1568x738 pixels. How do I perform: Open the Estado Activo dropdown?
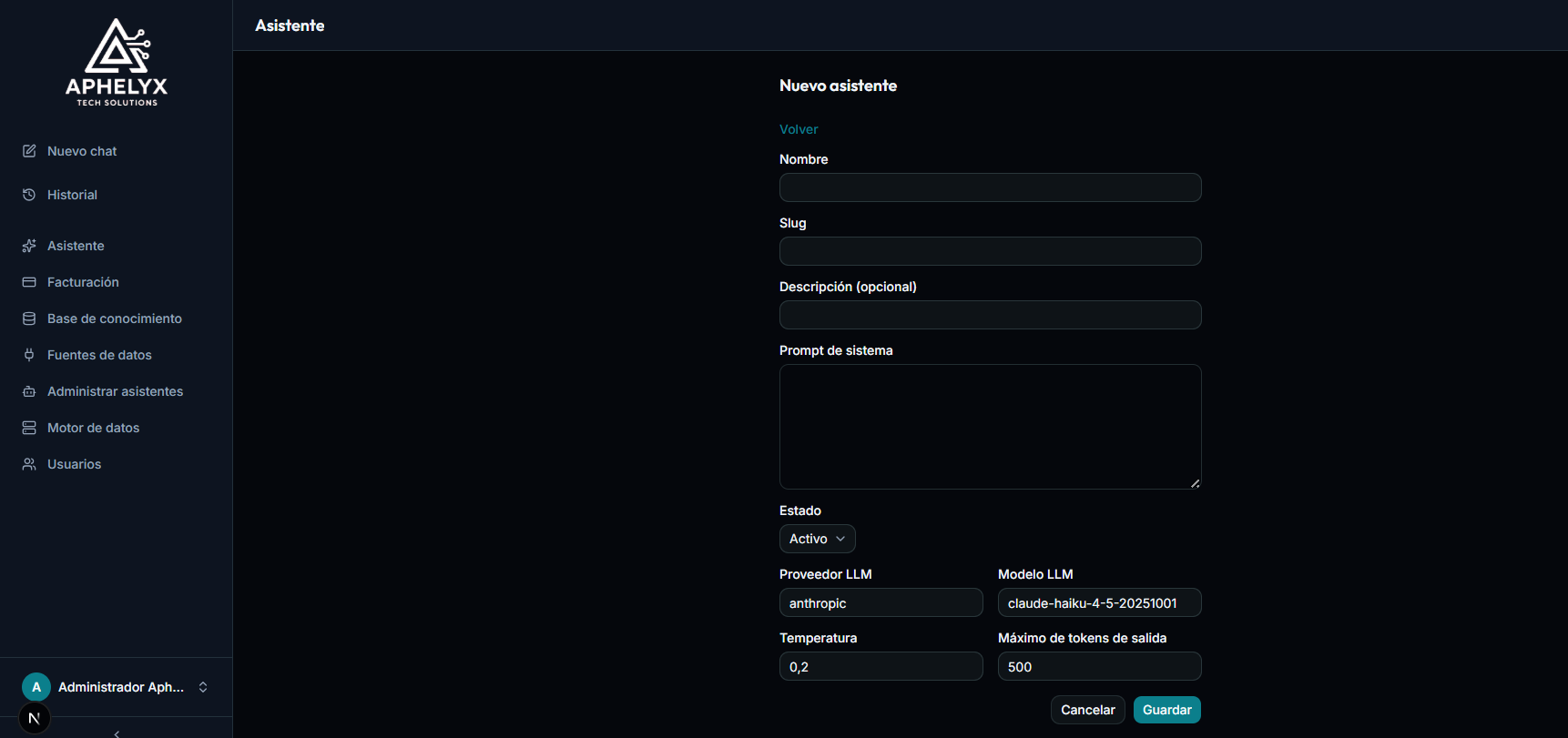pos(818,539)
